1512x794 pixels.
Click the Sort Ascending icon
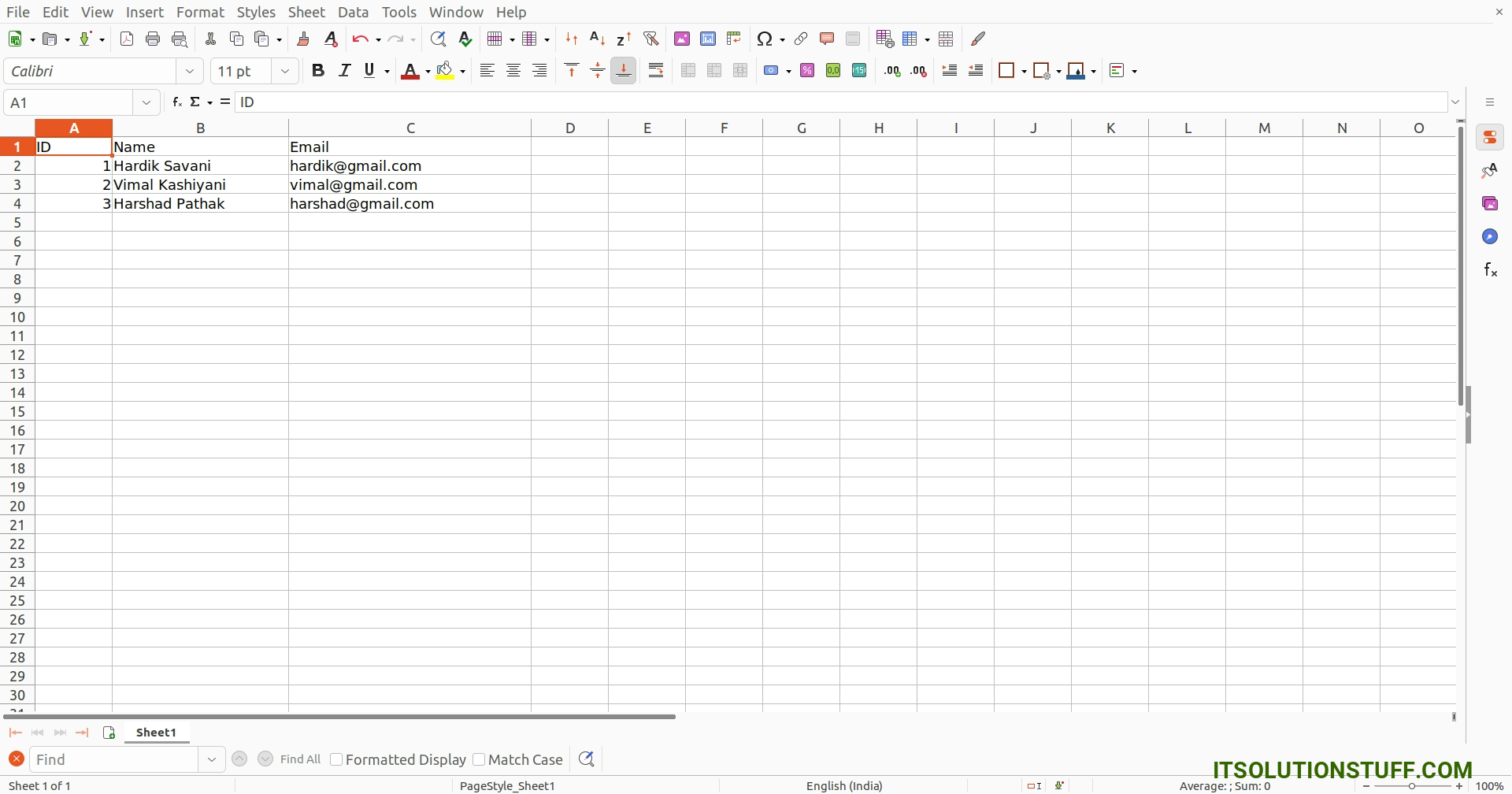point(598,39)
